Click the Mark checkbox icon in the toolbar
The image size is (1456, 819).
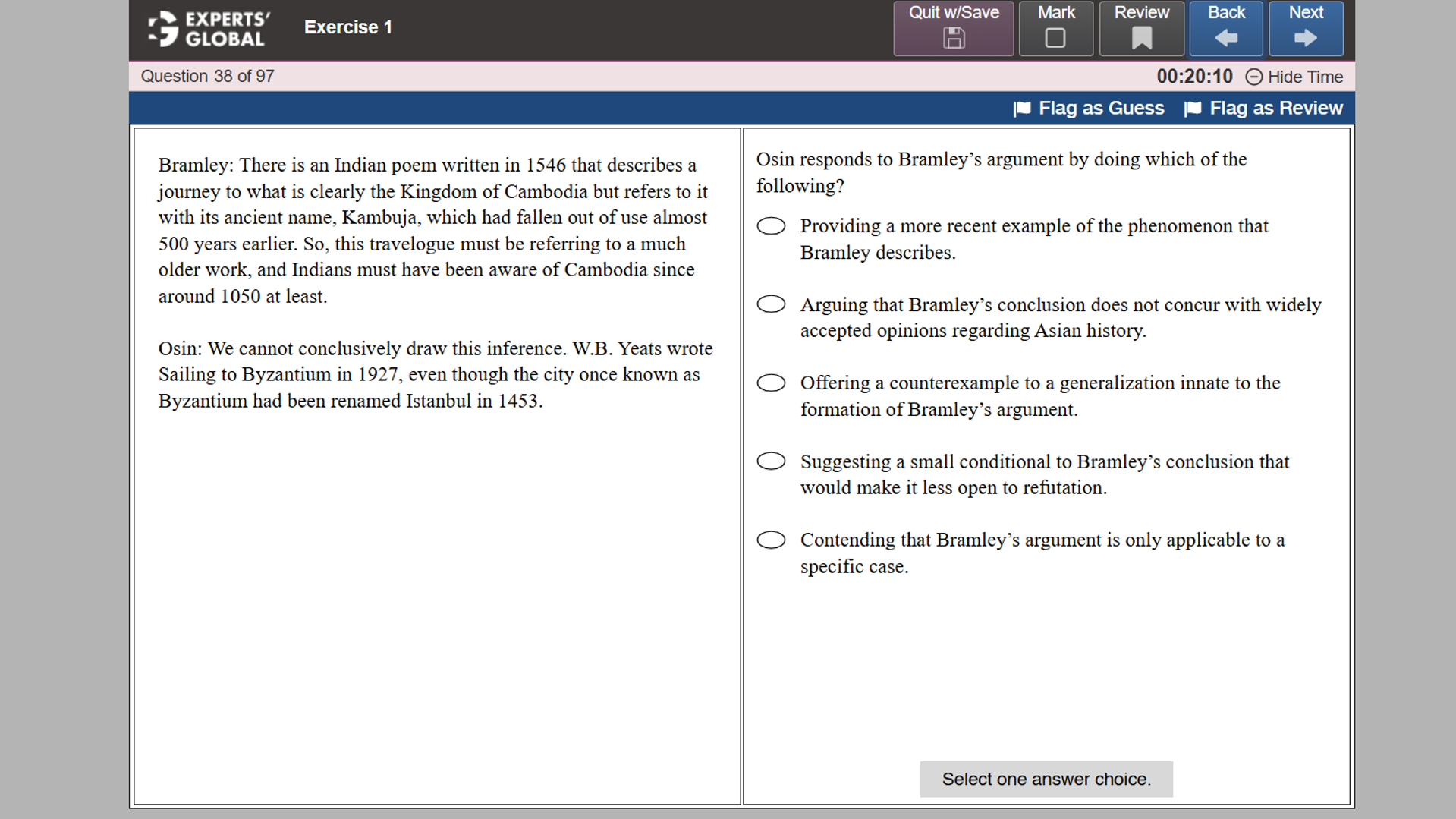click(x=1055, y=36)
